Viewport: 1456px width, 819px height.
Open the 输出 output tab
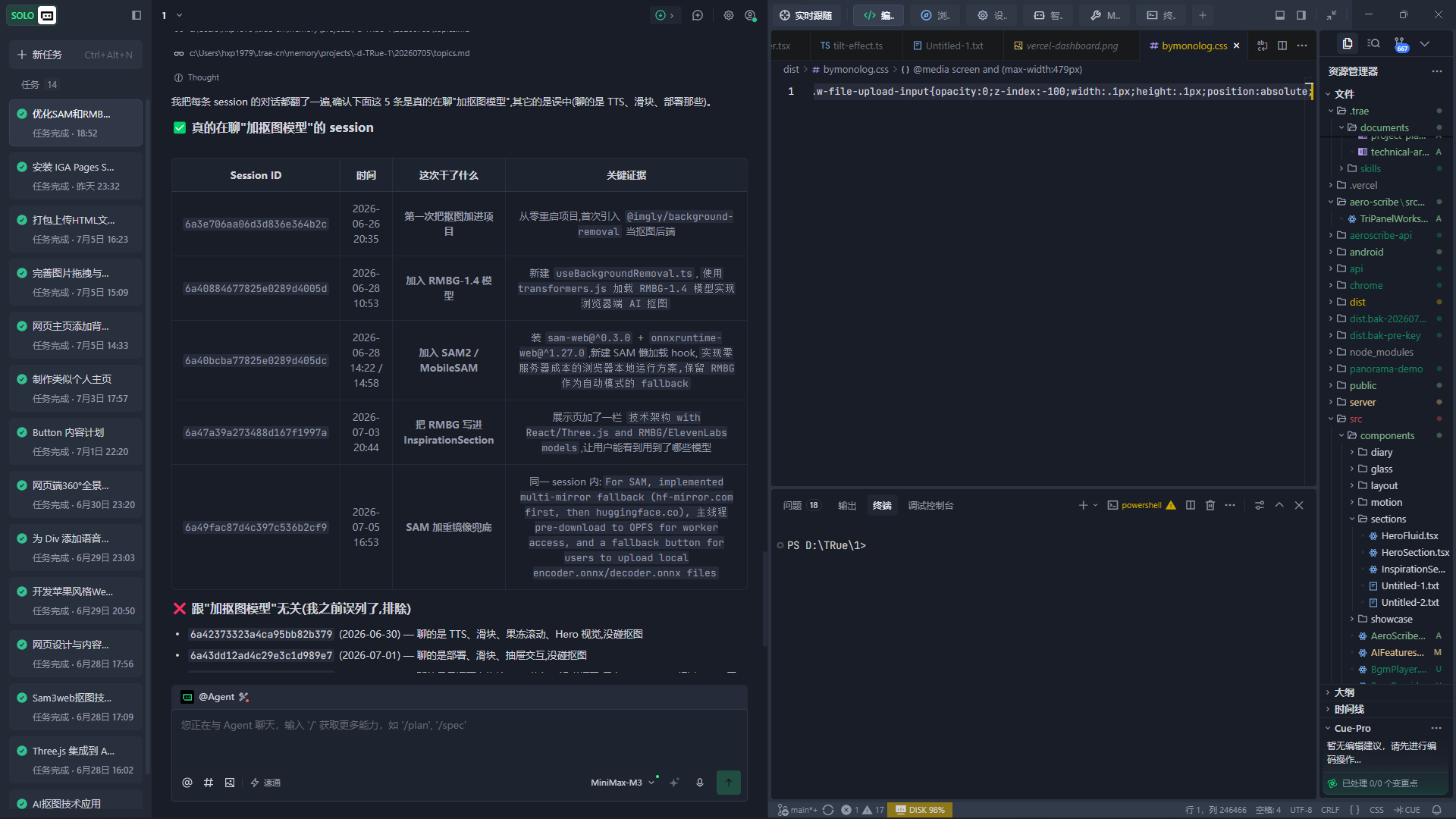click(x=847, y=505)
